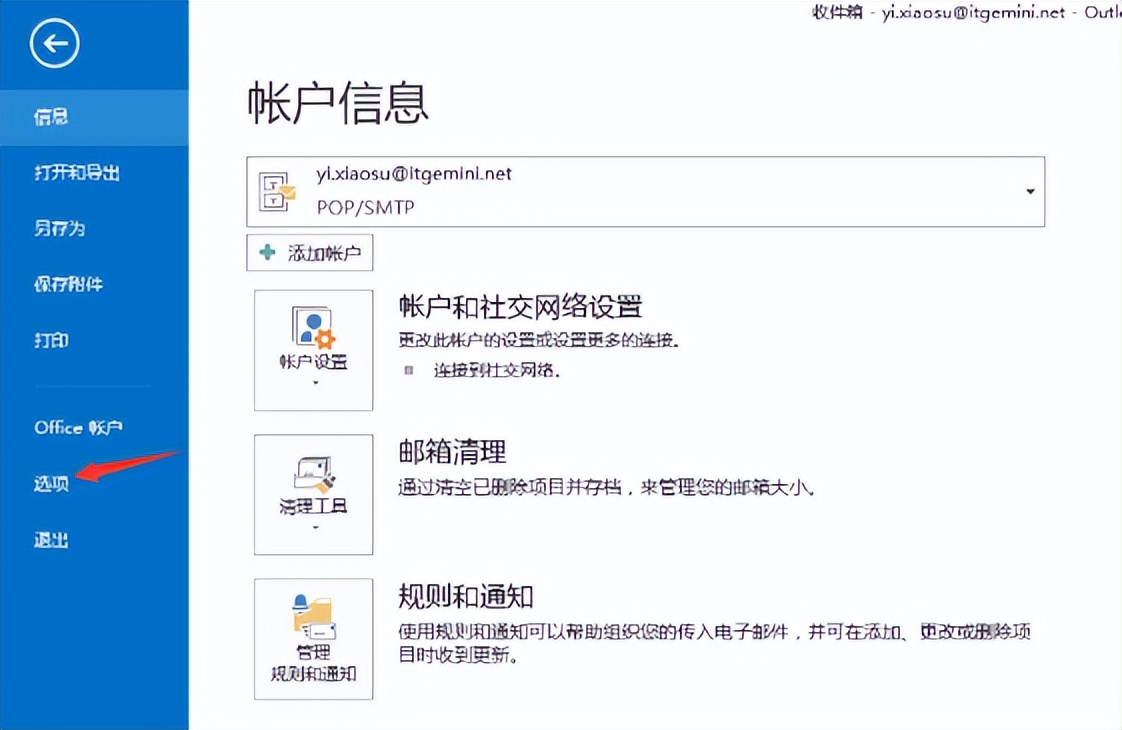Image resolution: width=1122 pixels, height=730 pixels.
Task: Select the 管理规则和通知 (Manage Rules) icon
Action: pyautogui.click(x=313, y=620)
